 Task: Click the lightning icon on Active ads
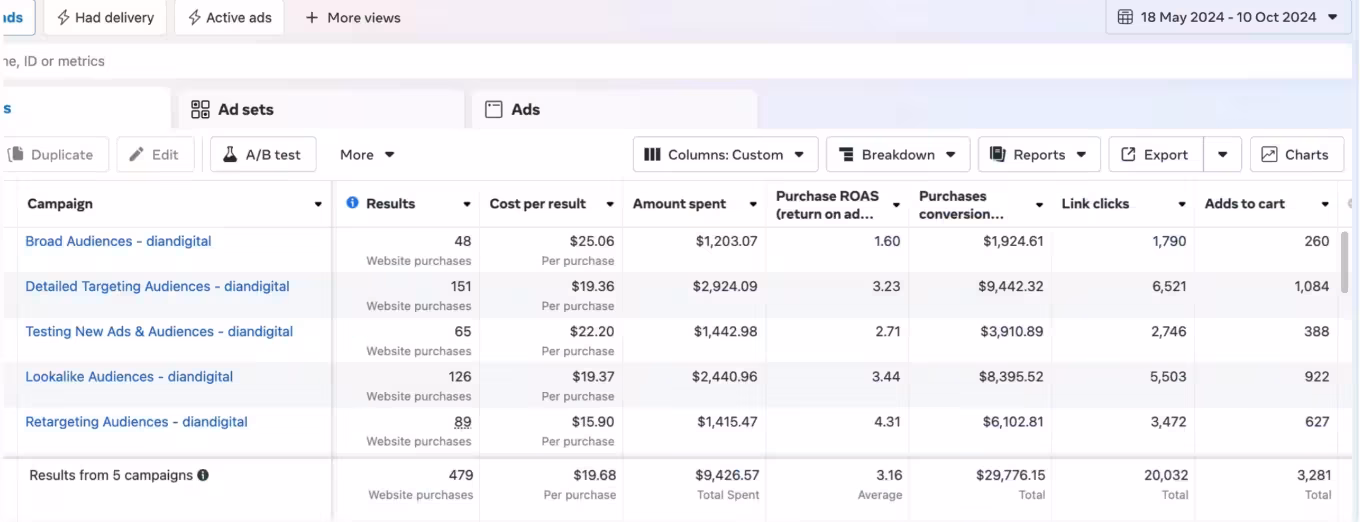[194, 17]
